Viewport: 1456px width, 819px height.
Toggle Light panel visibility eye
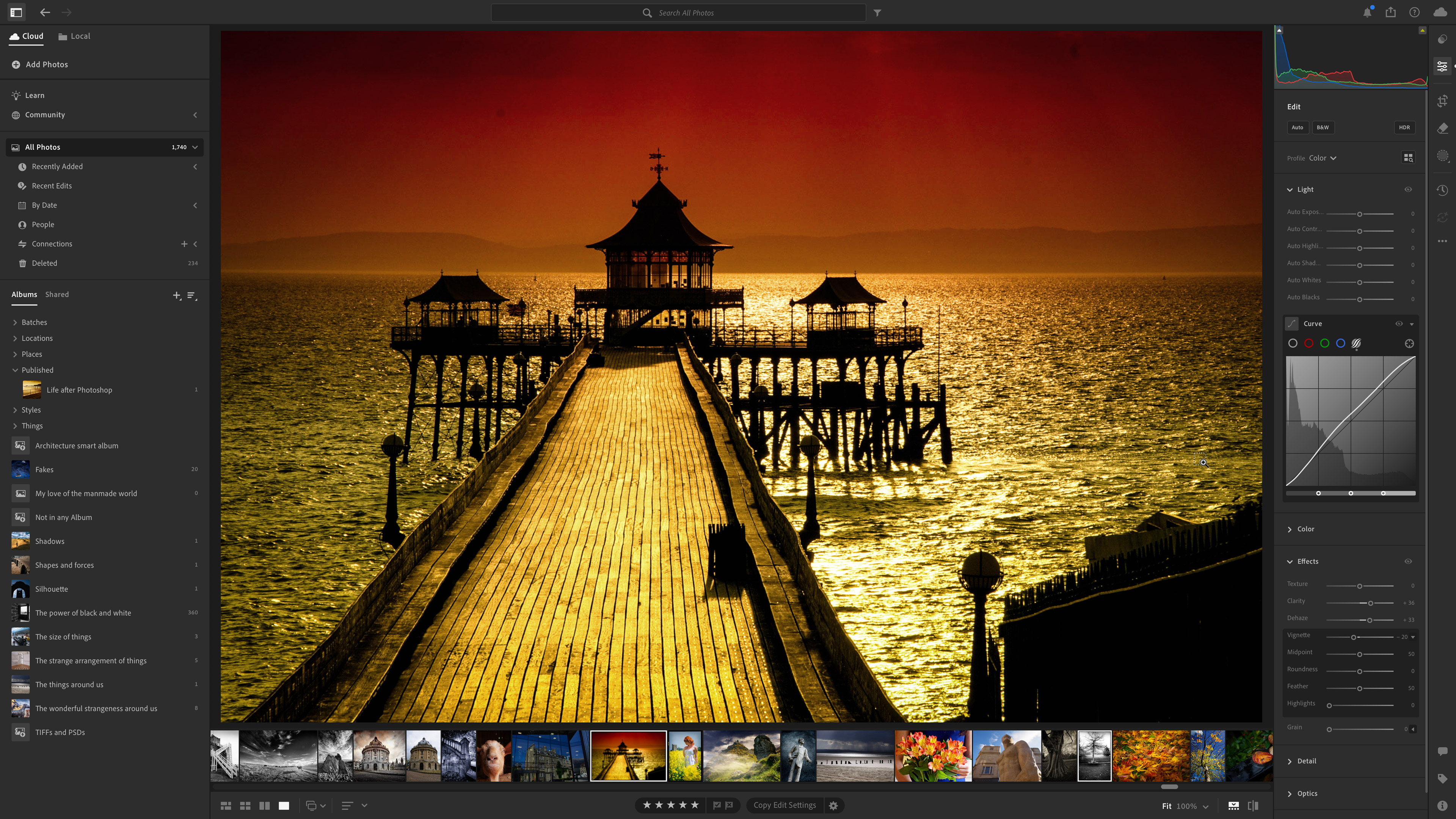point(1408,189)
